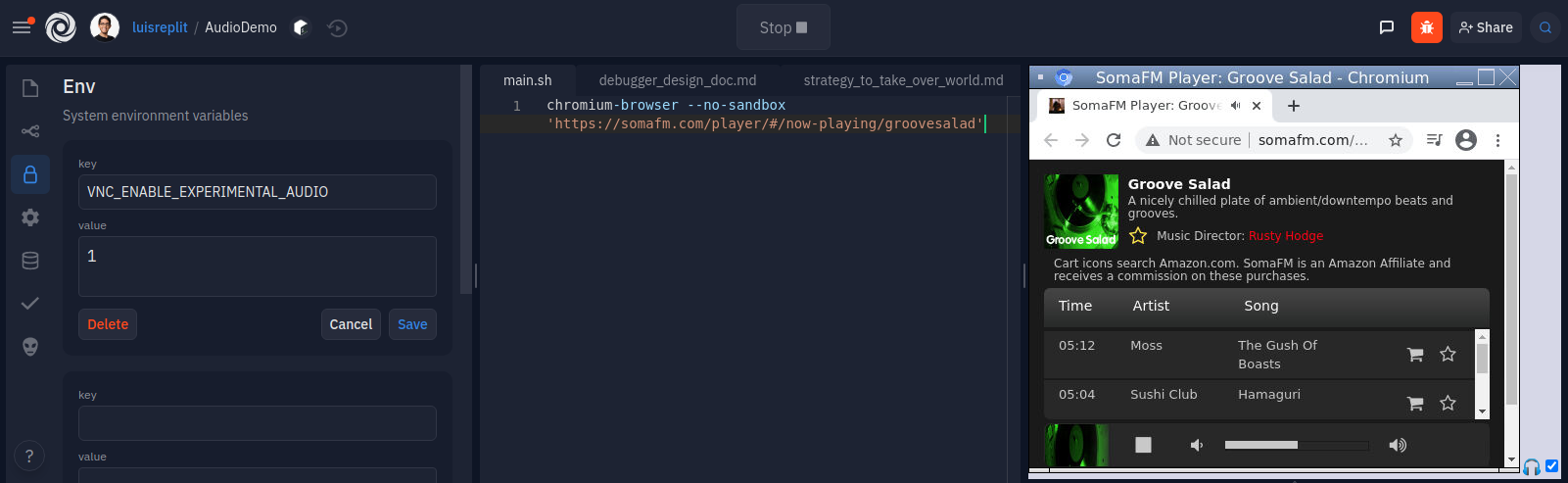Switch to strategy_to_take_over_world.md tab
This screenshot has width=1568, height=483.
pyautogui.click(x=903, y=80)
